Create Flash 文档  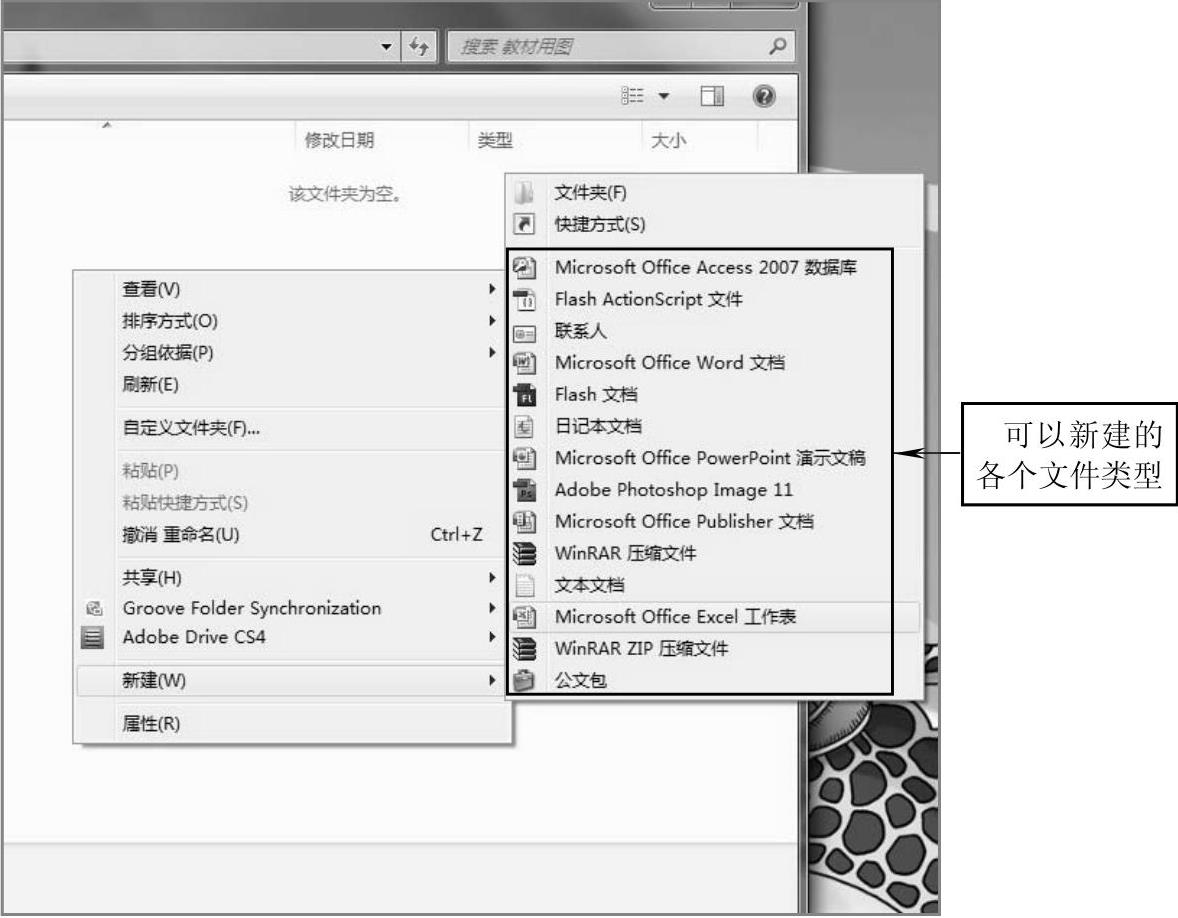(714, 394)
